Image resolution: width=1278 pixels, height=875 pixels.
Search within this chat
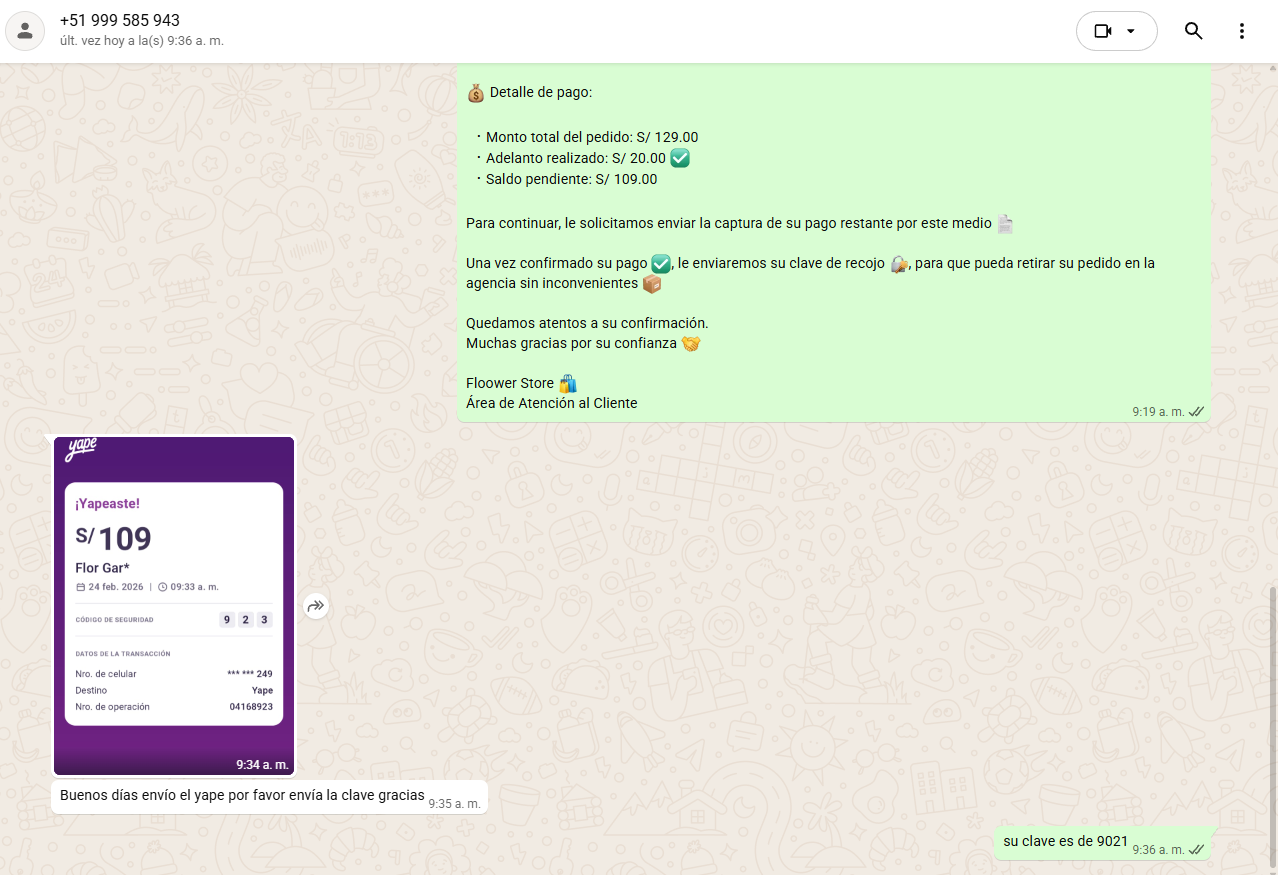[1193, 31]
